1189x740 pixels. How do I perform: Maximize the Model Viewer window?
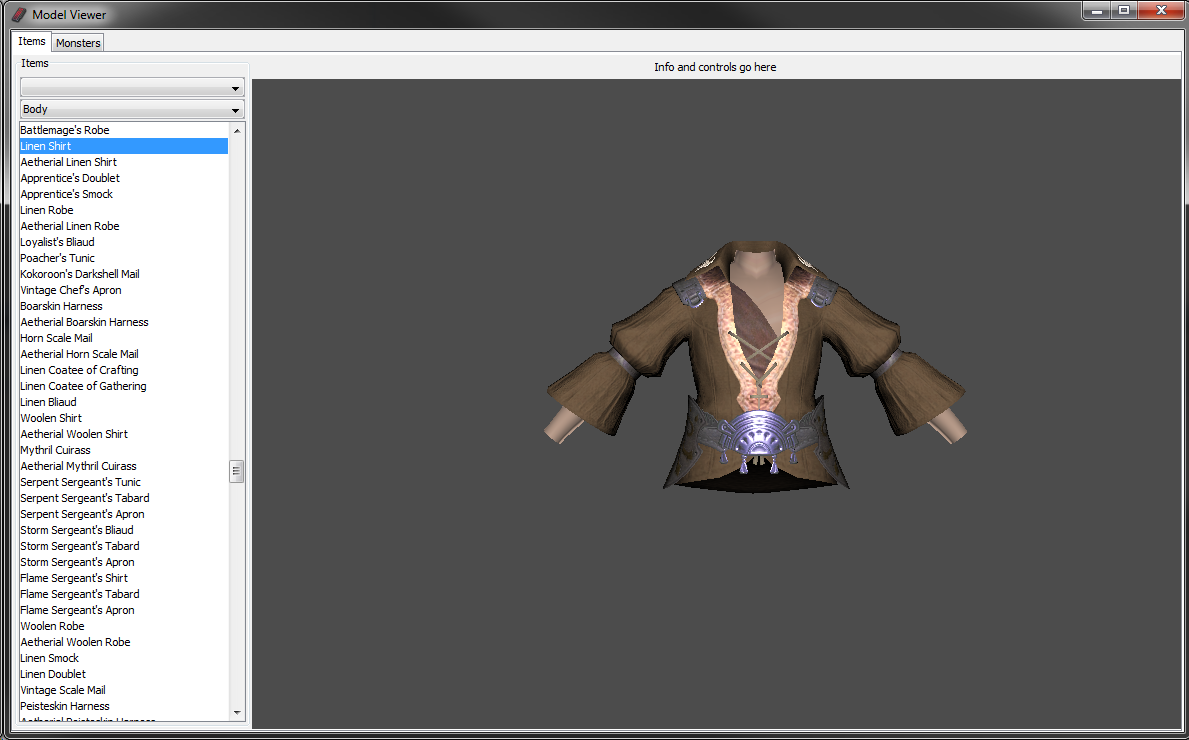click(x=1124, y=11)
